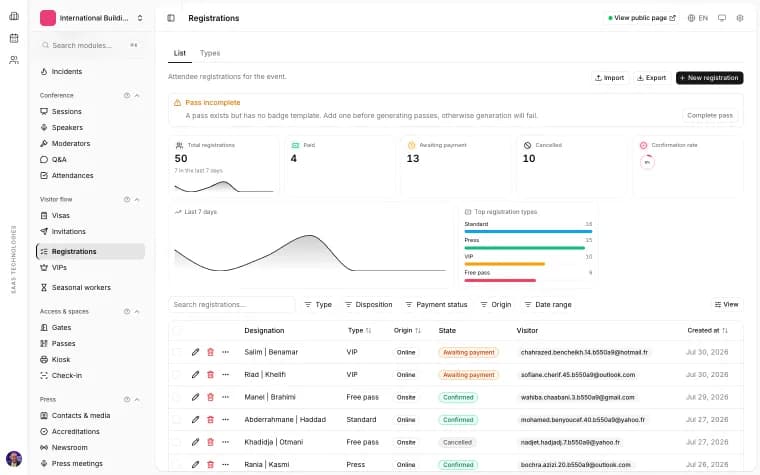Viewport: 760px width, 475px height.
Task: Click the New registration button
Action: [x=709, y=78]
